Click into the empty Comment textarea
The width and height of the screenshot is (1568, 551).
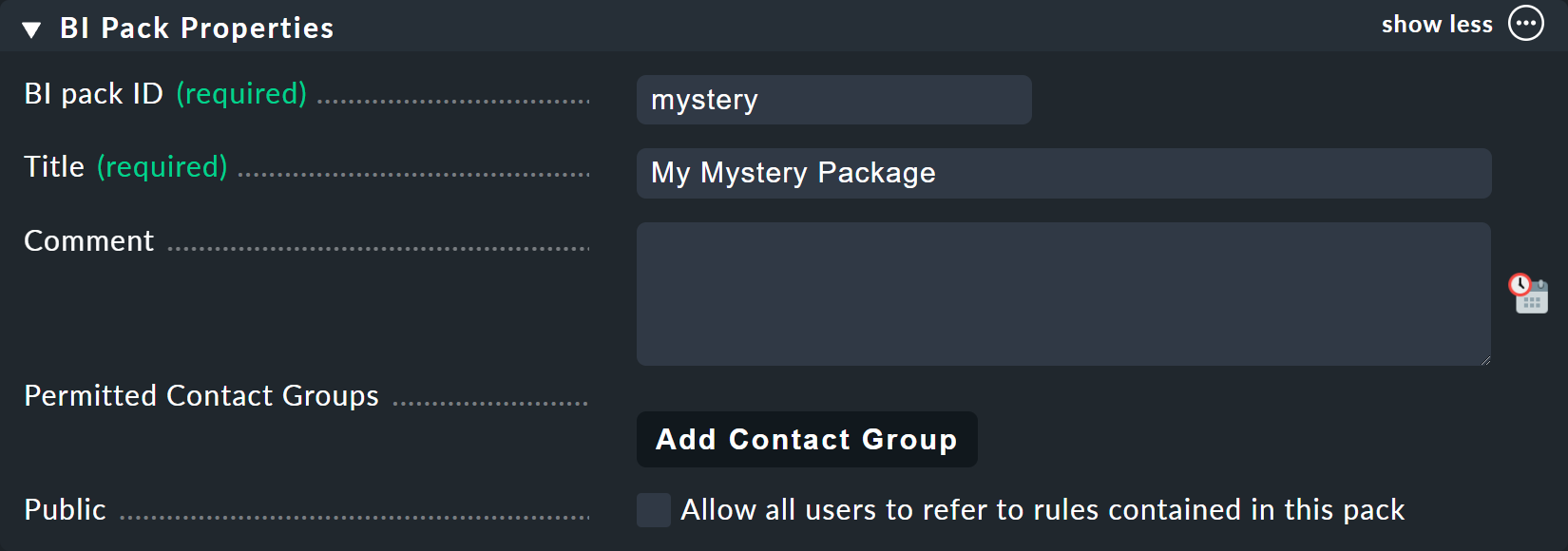[x=1062, y=293]
